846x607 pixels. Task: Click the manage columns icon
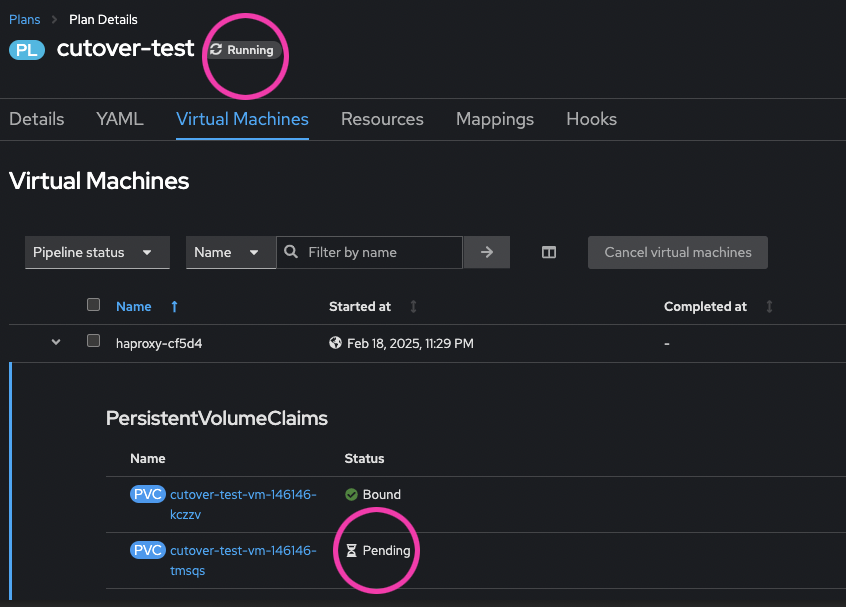[549, 253]
